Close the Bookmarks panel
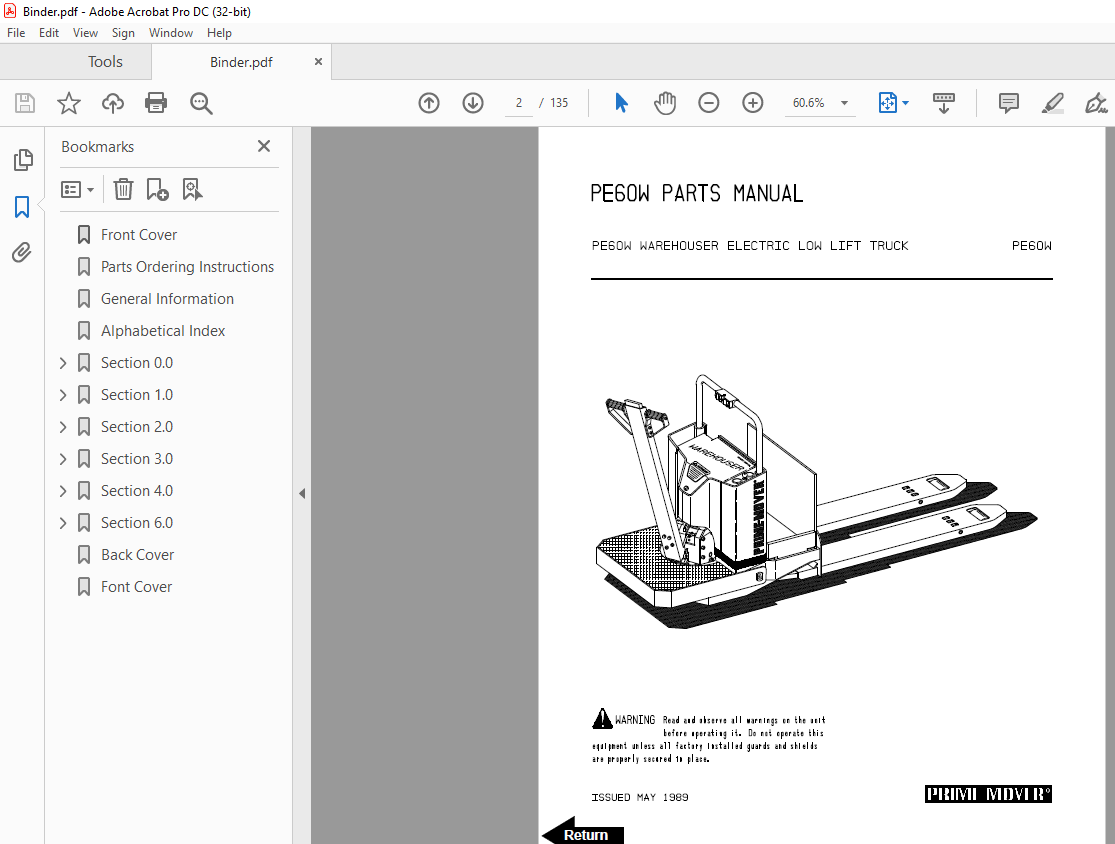Screen dimensions: 1115x844 point(264,146)
